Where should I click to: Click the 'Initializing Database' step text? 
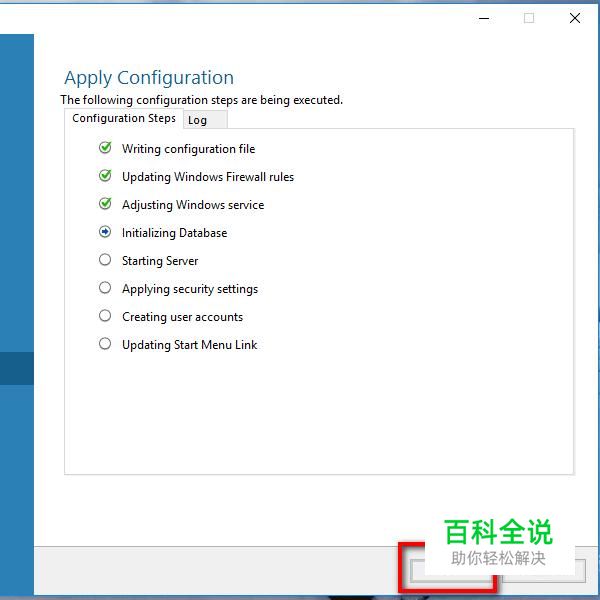point(174,233)
